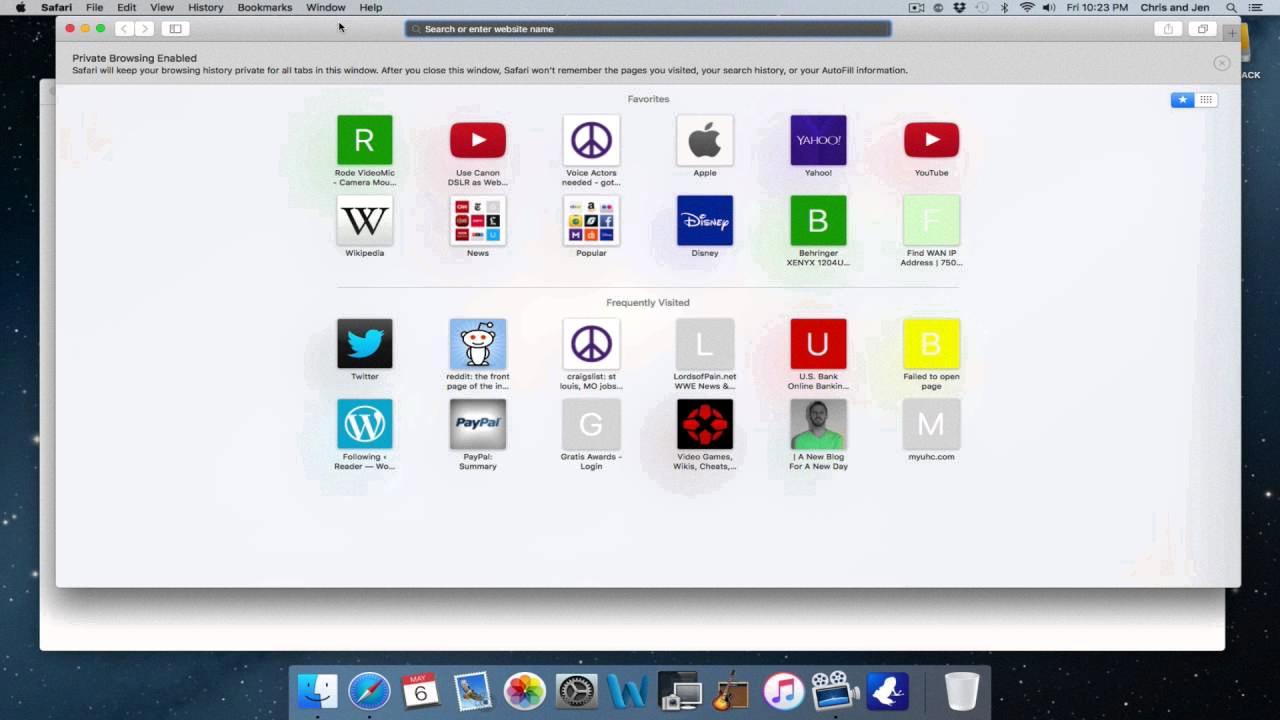Screen dimensions: 1280x720
Task: Expand the Popular favorites folder
Action: [x=591, y=220]
